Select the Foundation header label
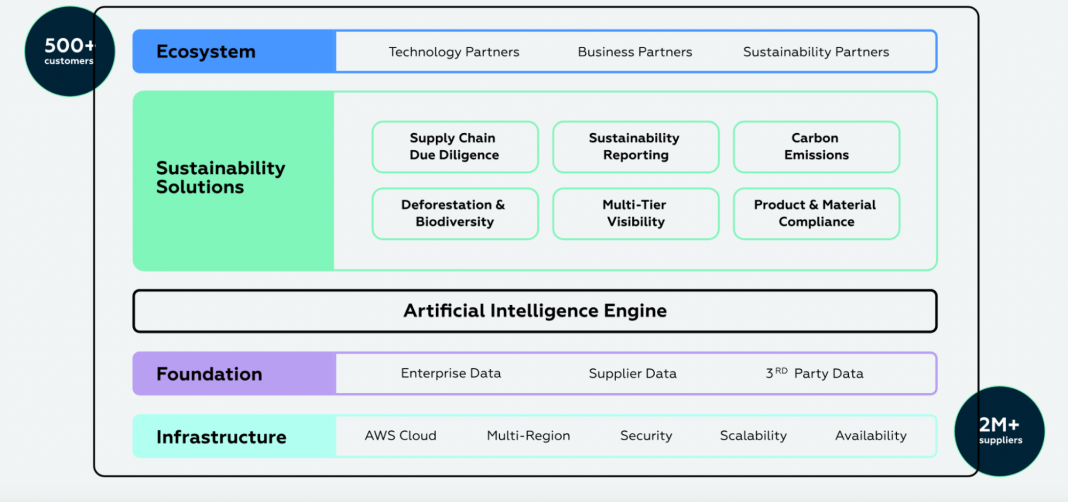The image size is (1068, 502). pos(209,374)
